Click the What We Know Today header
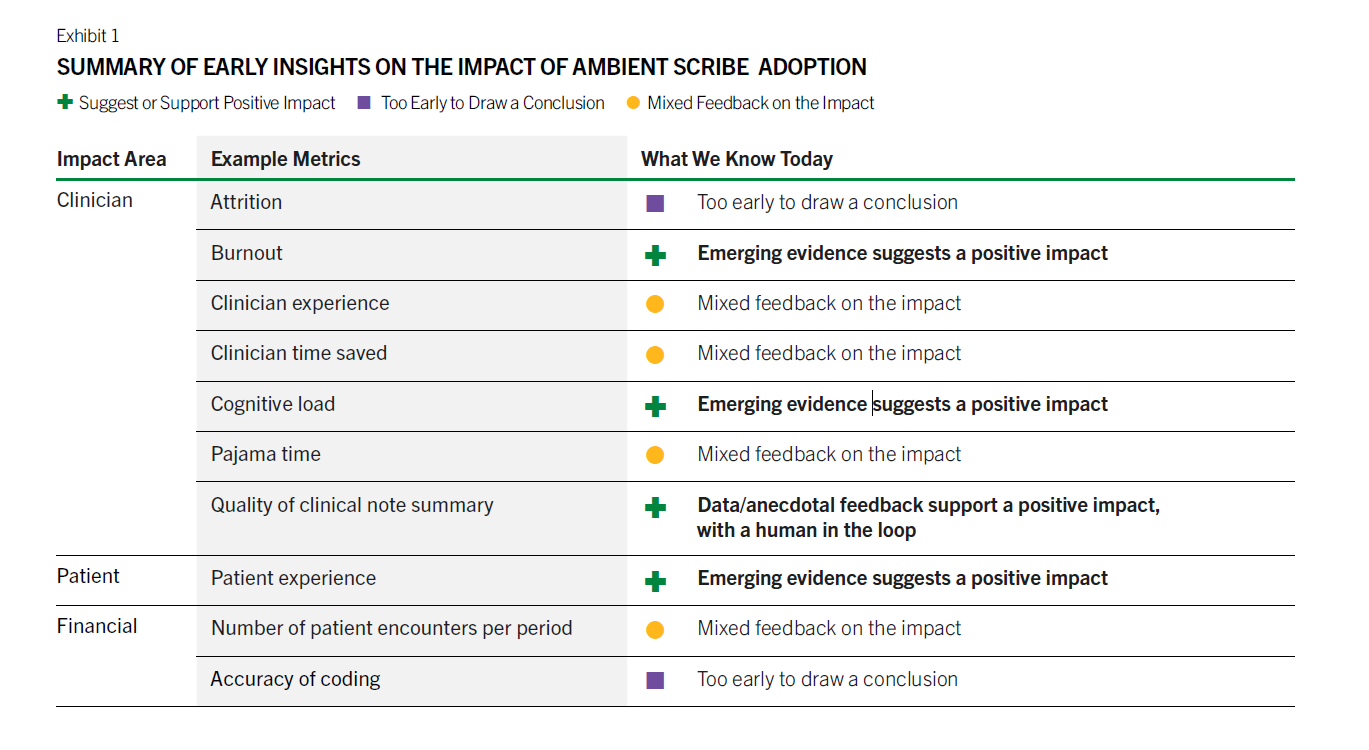The width and height of the screenshot is (1369, 750). pos(736,159)
